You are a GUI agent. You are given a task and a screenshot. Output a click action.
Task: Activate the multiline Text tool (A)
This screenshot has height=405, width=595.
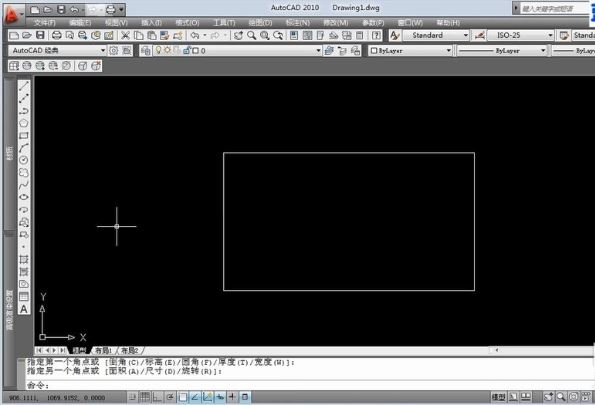click(x=24, y=309)
